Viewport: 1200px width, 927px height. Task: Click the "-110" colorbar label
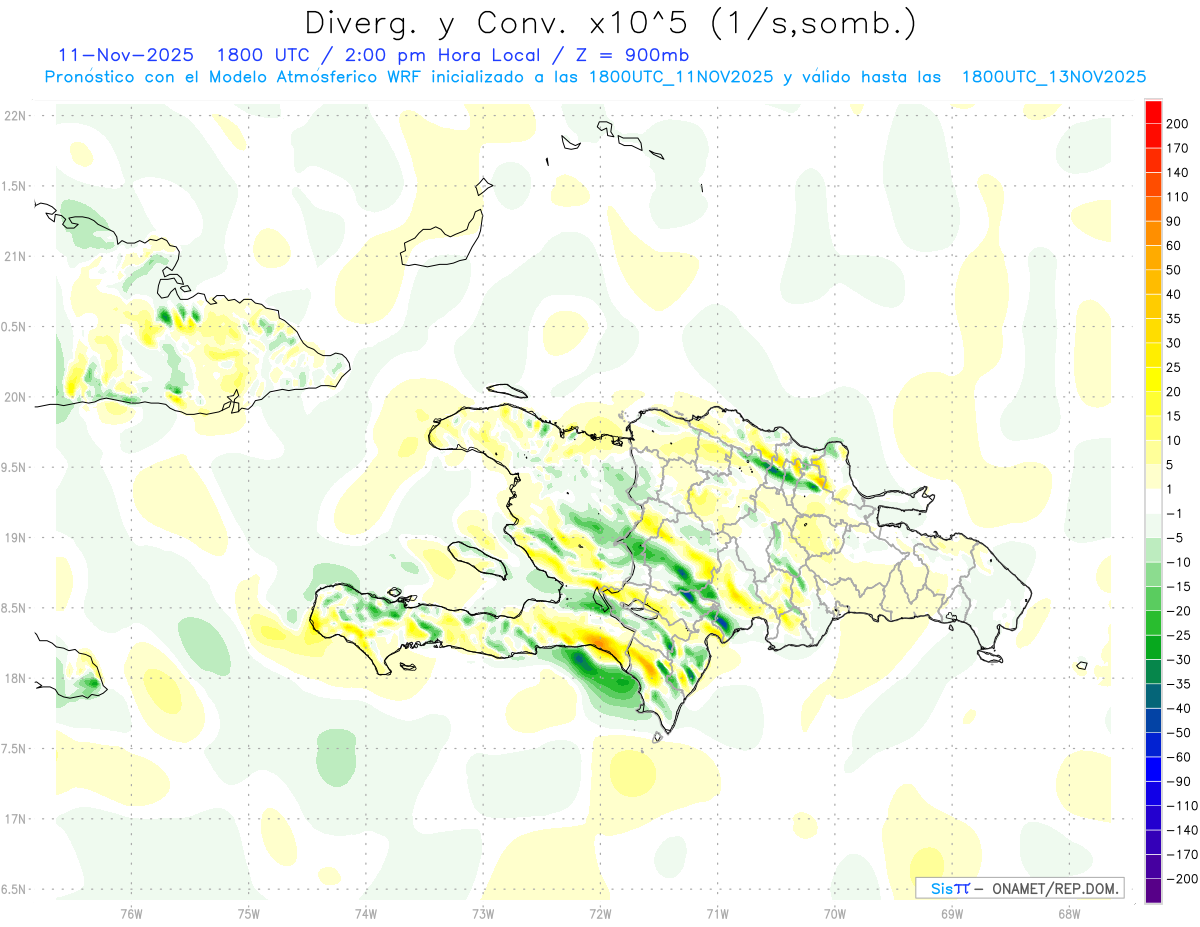tap(1182, 806)
